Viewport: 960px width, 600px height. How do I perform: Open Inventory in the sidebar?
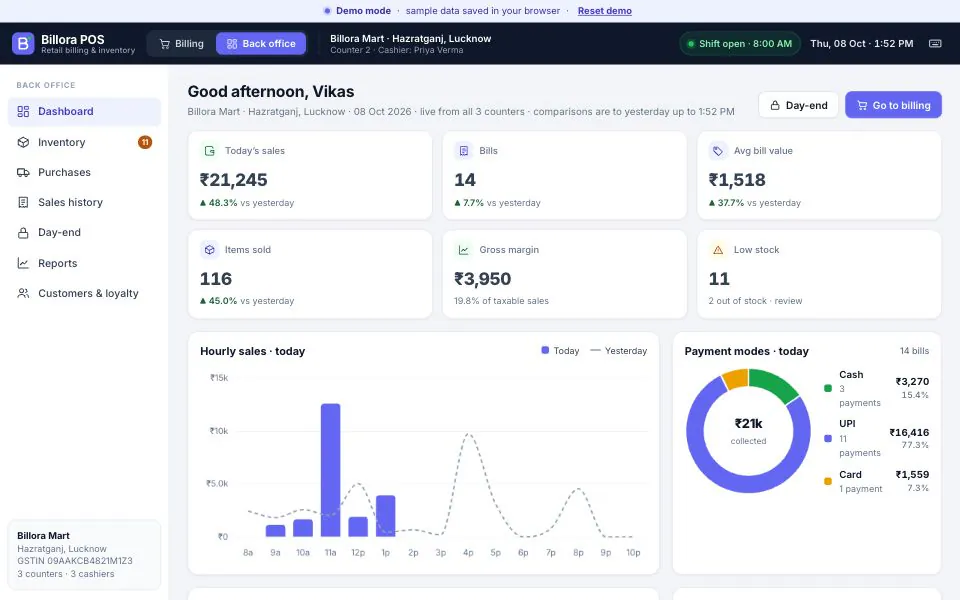[x=84, y=142]
